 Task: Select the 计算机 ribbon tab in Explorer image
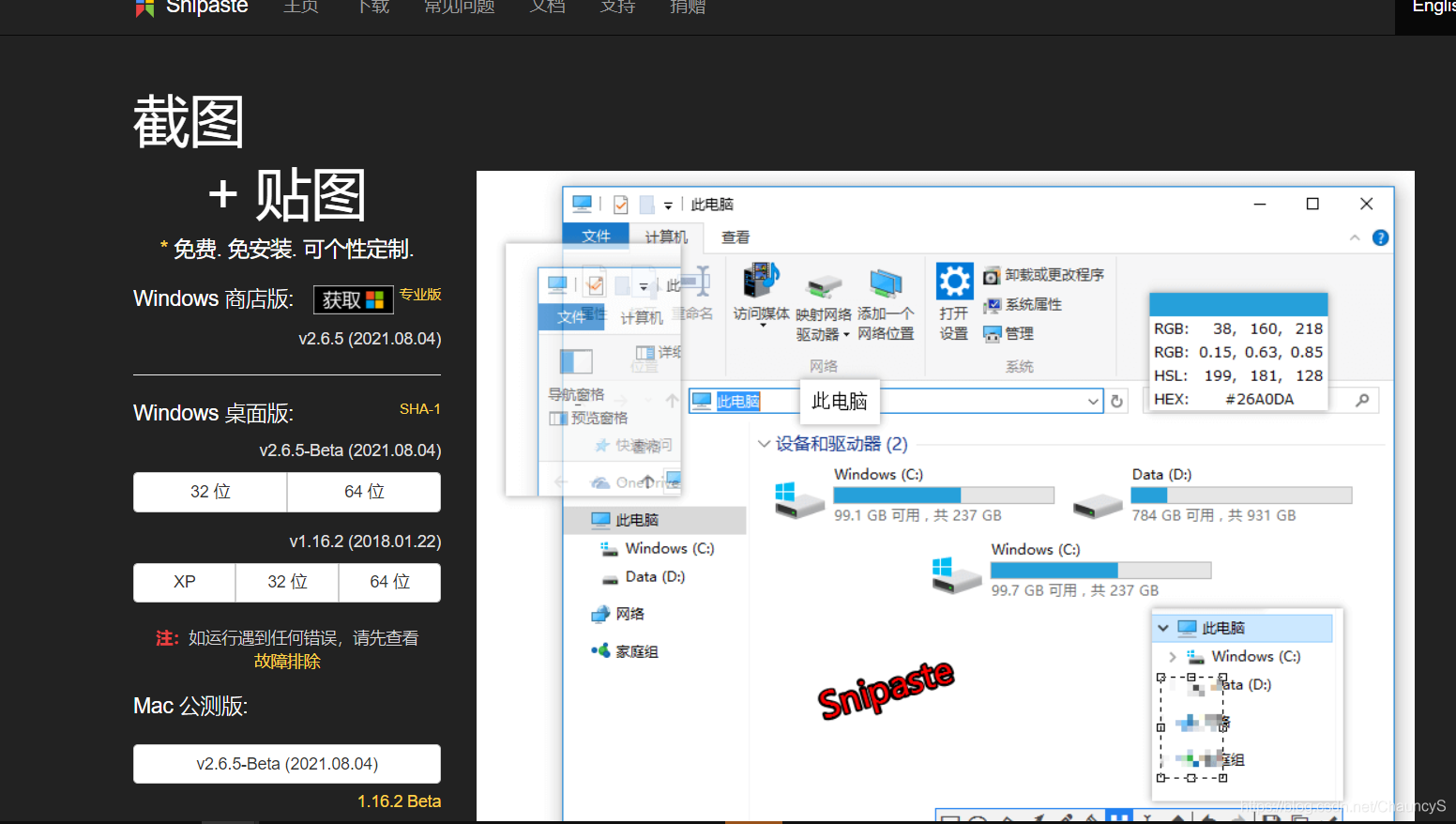pos(666,237)
